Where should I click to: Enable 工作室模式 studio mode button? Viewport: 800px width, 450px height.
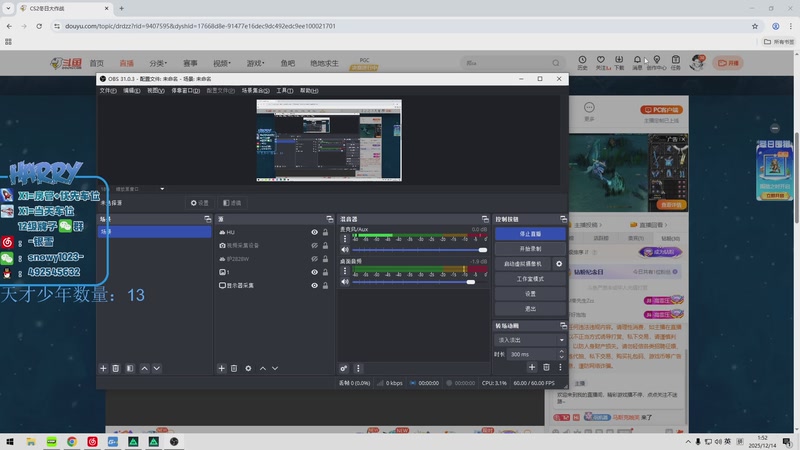(x=530, y=279)
